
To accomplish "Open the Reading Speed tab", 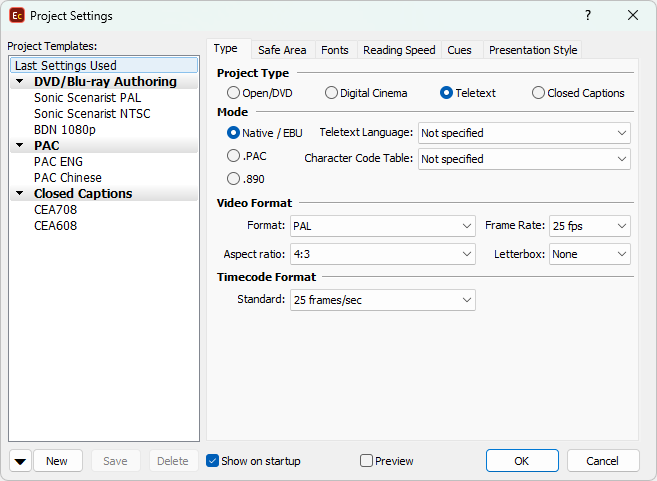I will click(x=399, y=50).
